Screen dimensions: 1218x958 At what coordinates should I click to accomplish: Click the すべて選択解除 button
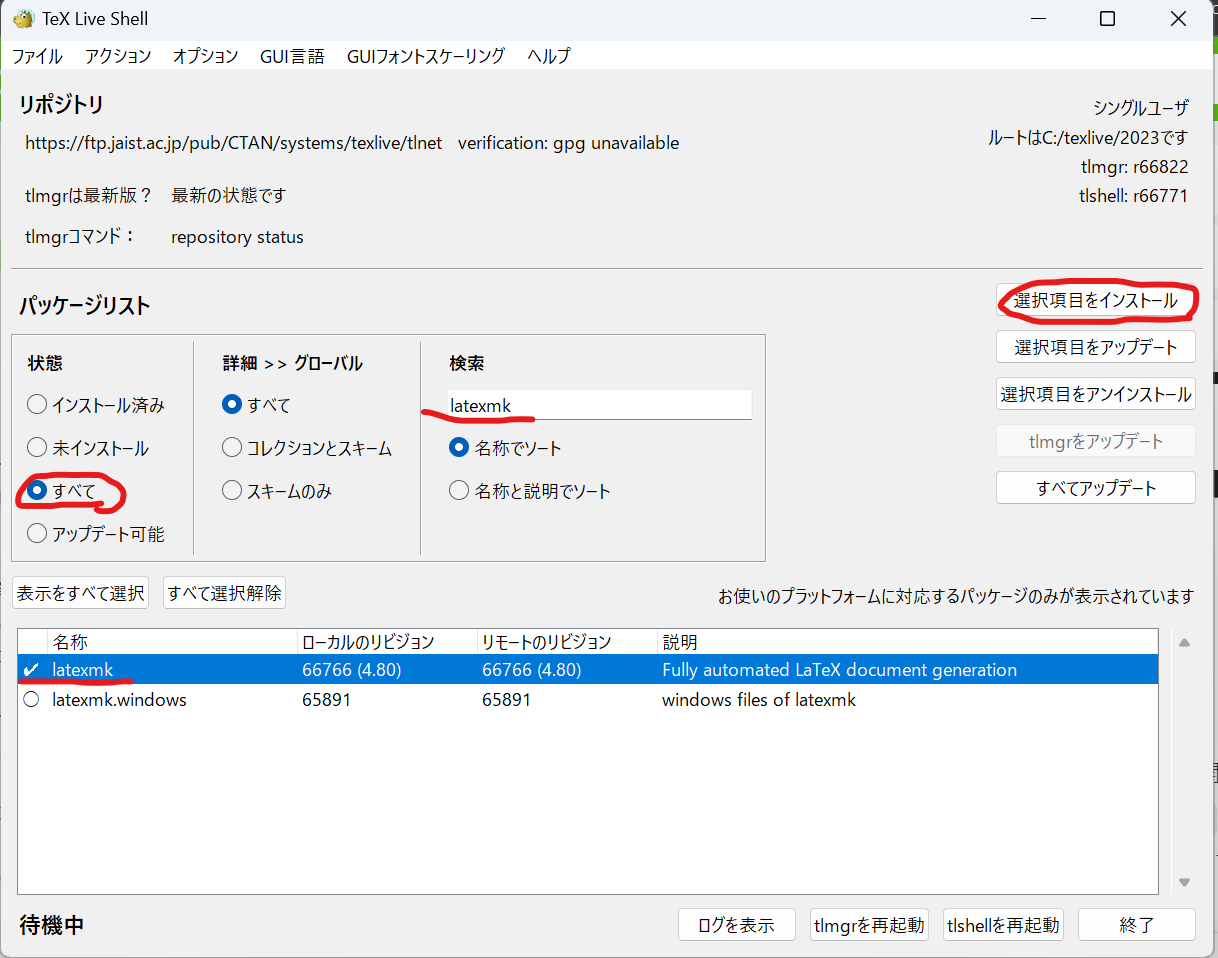pyautogui.click(x=223, y=592)
